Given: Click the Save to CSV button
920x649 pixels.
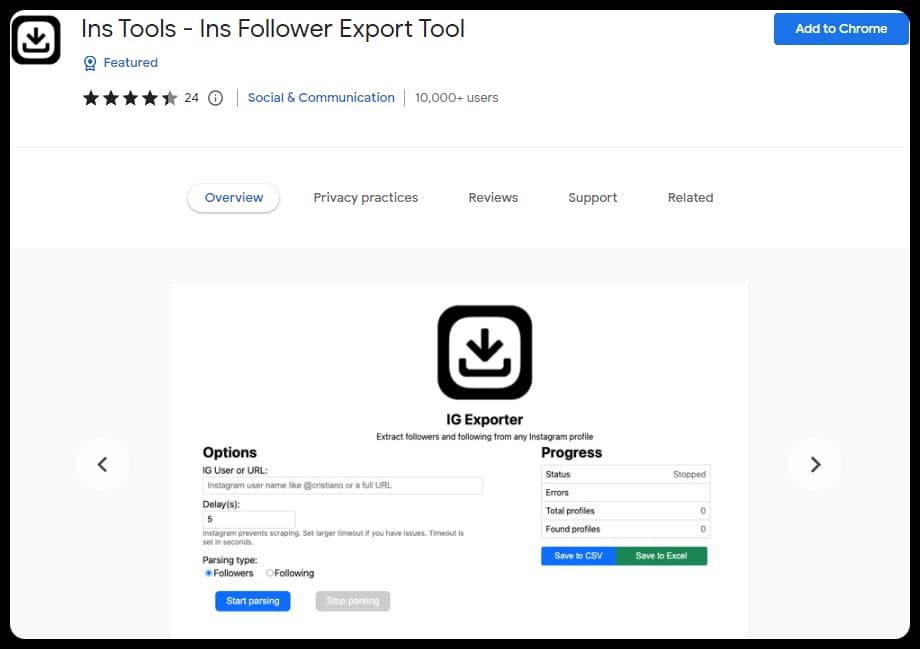Looking at the screenshot, I should (x=579, y=556).
